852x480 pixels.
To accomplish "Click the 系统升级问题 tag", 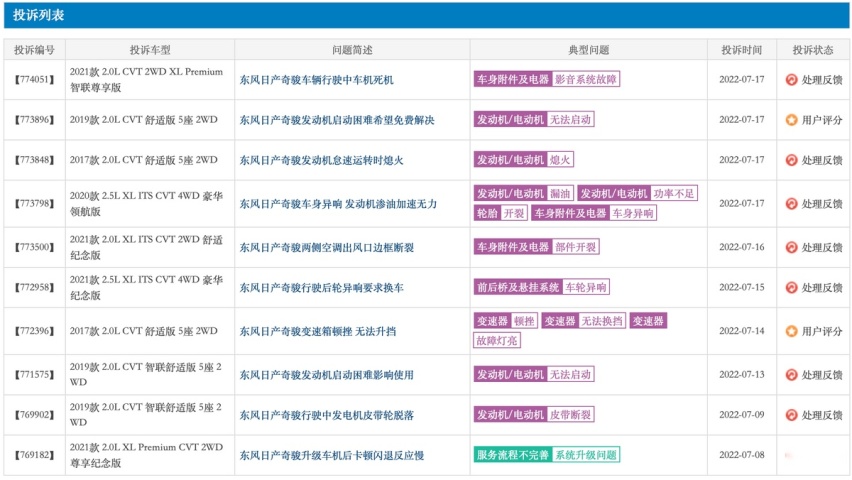I will point(586,455).
